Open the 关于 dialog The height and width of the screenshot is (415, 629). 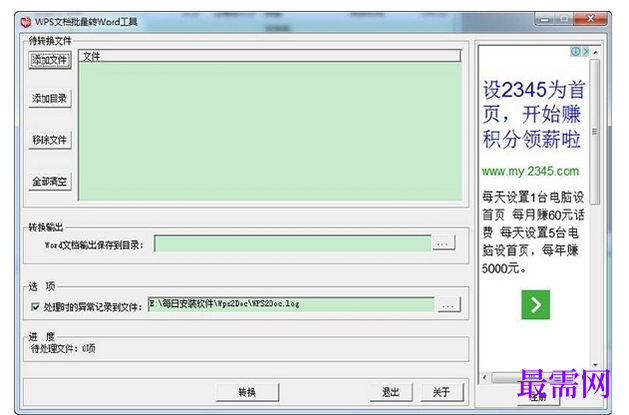click(x=442, y=392)
